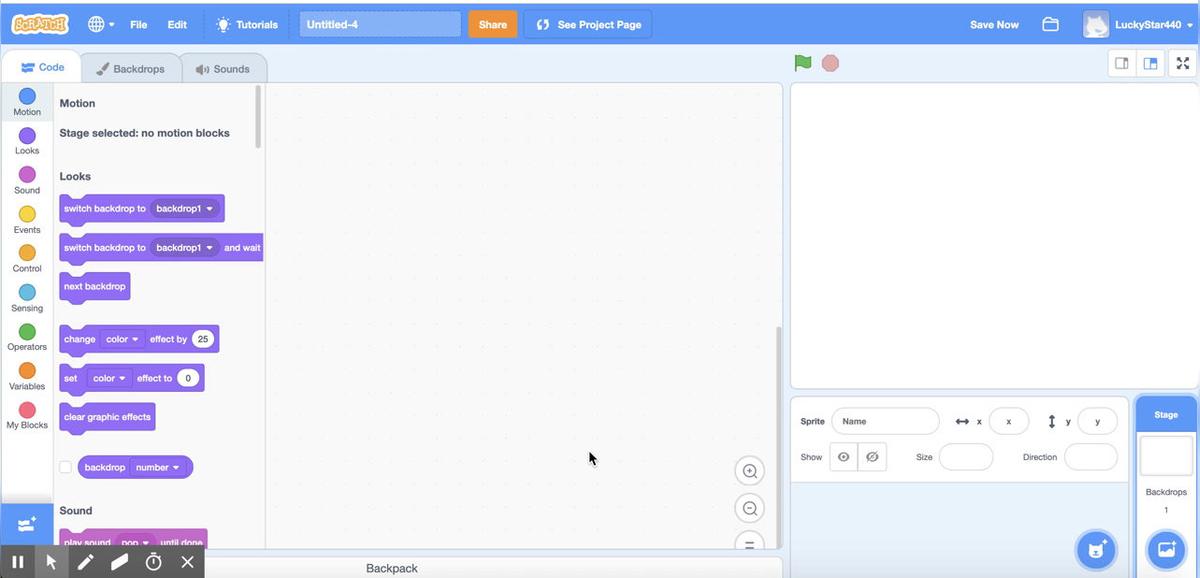Click value 25 in change effect block
Image resolution: width=1200 pixels, height=578 pixels.
pyautogui.click(x=203, y=339)
